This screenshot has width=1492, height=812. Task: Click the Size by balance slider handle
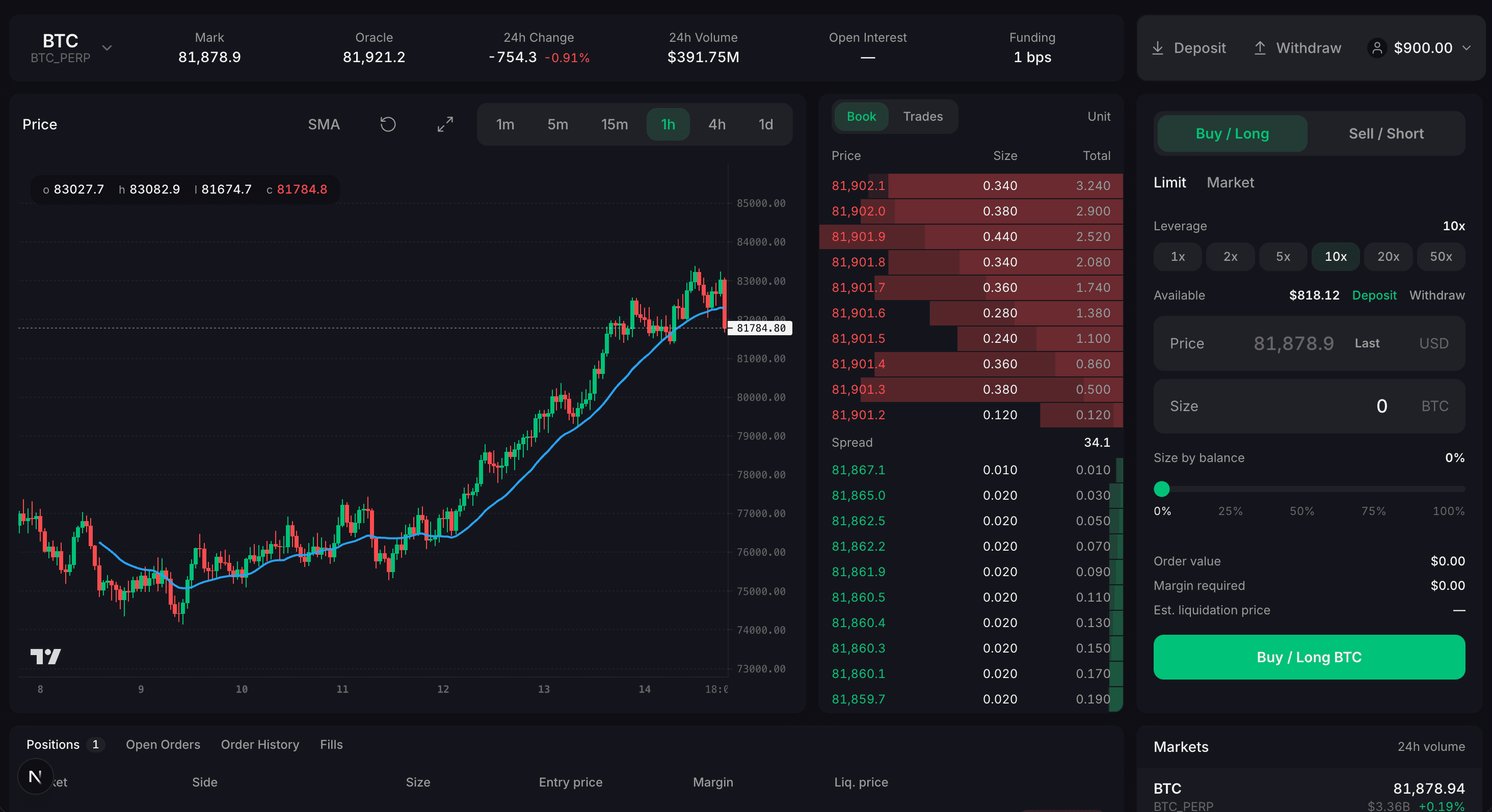click(1161, 489)
